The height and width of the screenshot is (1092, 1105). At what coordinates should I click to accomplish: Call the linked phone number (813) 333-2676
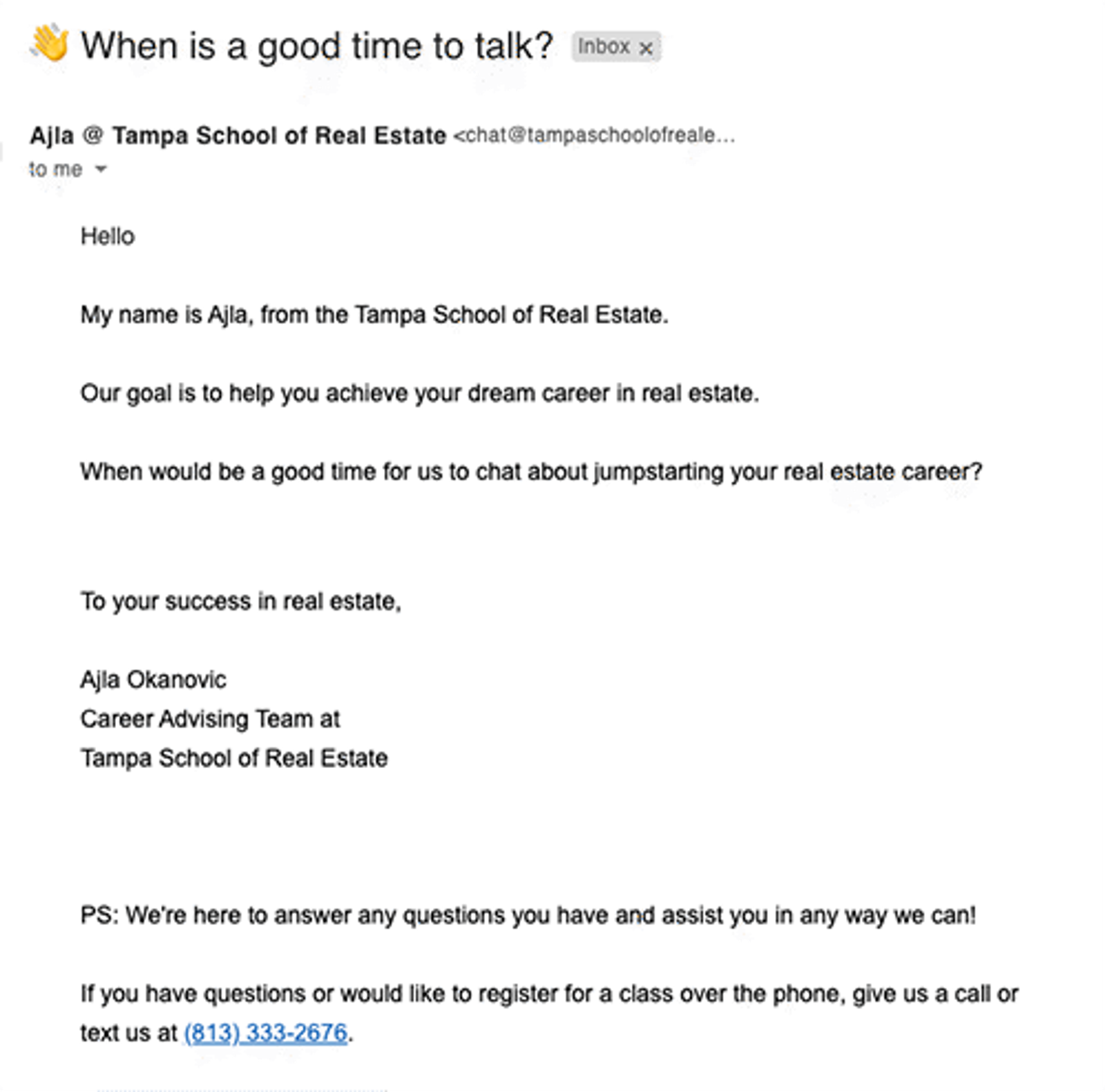266,1033
